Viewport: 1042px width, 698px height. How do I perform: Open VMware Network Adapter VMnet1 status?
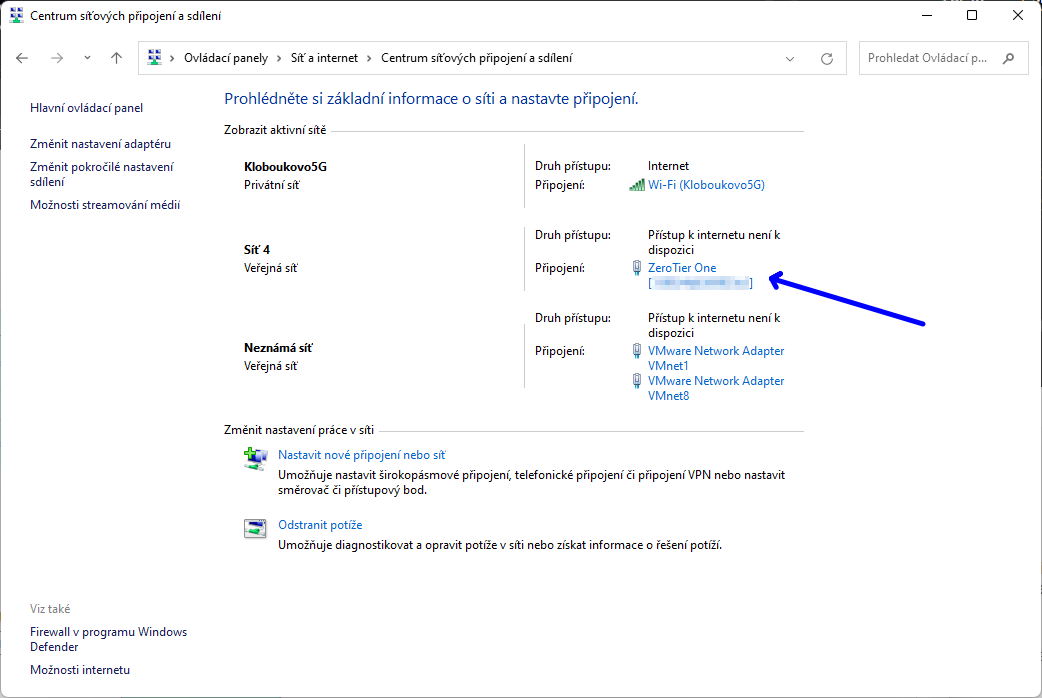(x=716, y=358)
